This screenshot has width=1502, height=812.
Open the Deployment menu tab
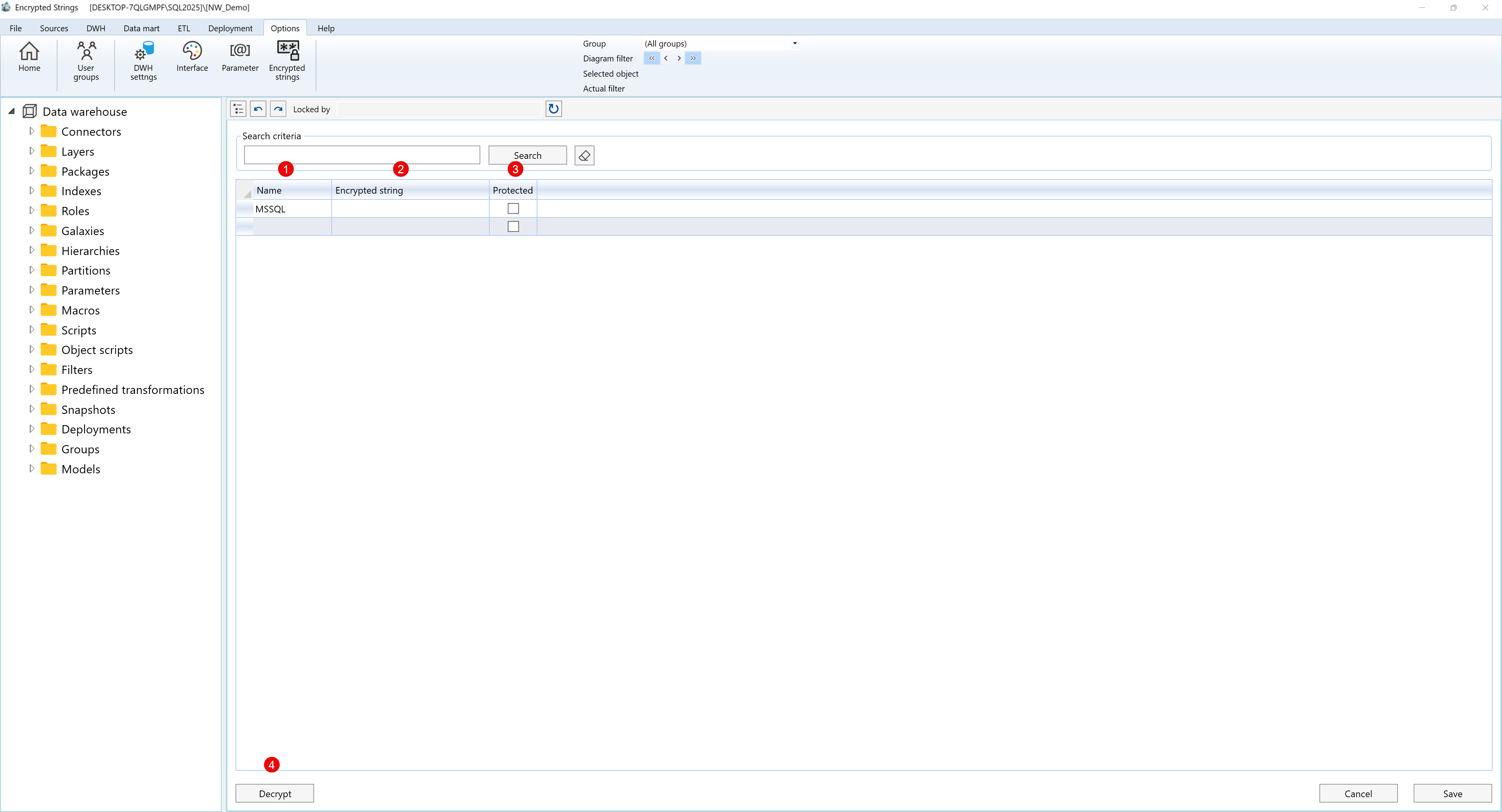point(230,29)
